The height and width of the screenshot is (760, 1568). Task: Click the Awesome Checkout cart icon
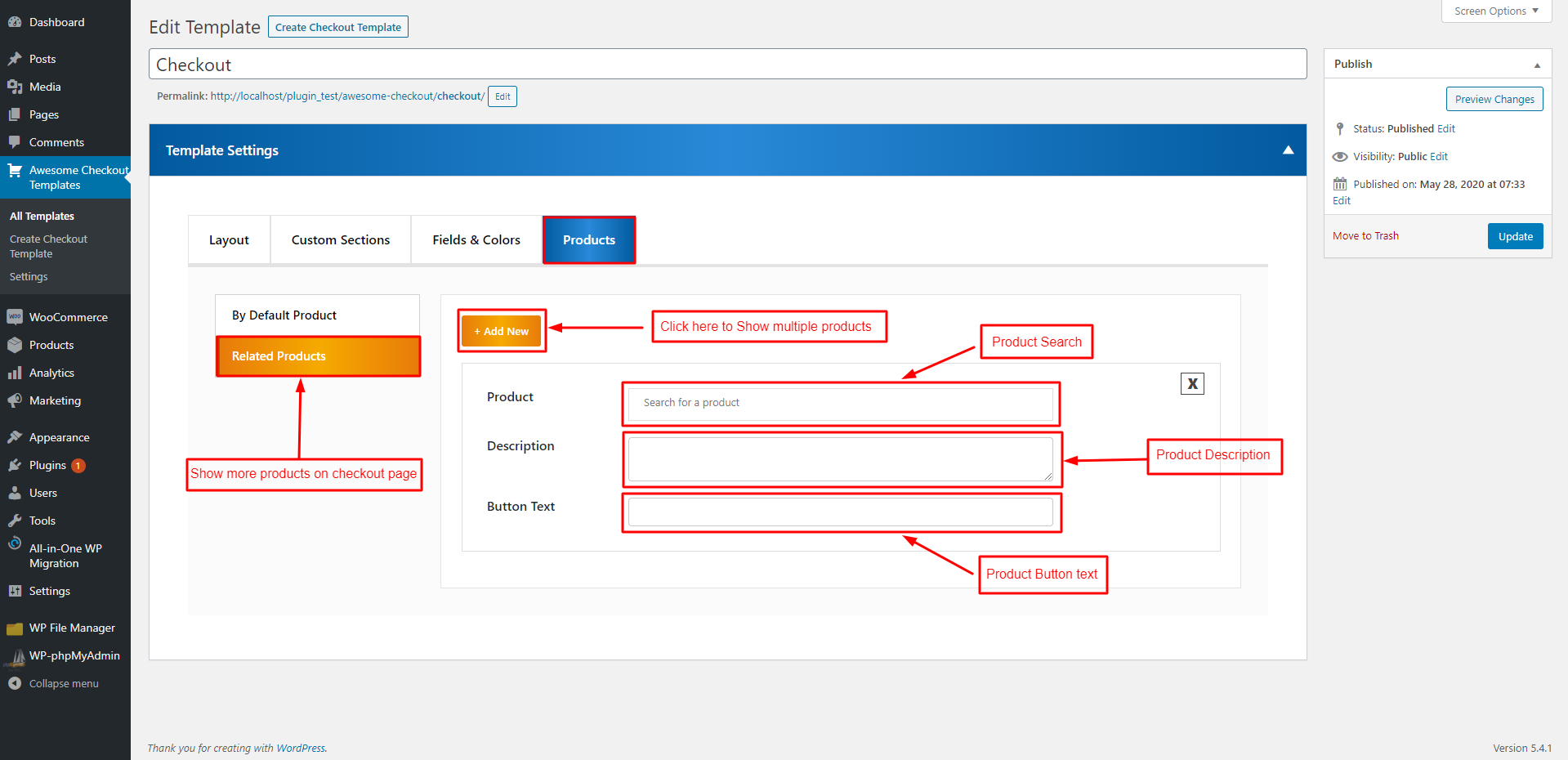point(15,171)
